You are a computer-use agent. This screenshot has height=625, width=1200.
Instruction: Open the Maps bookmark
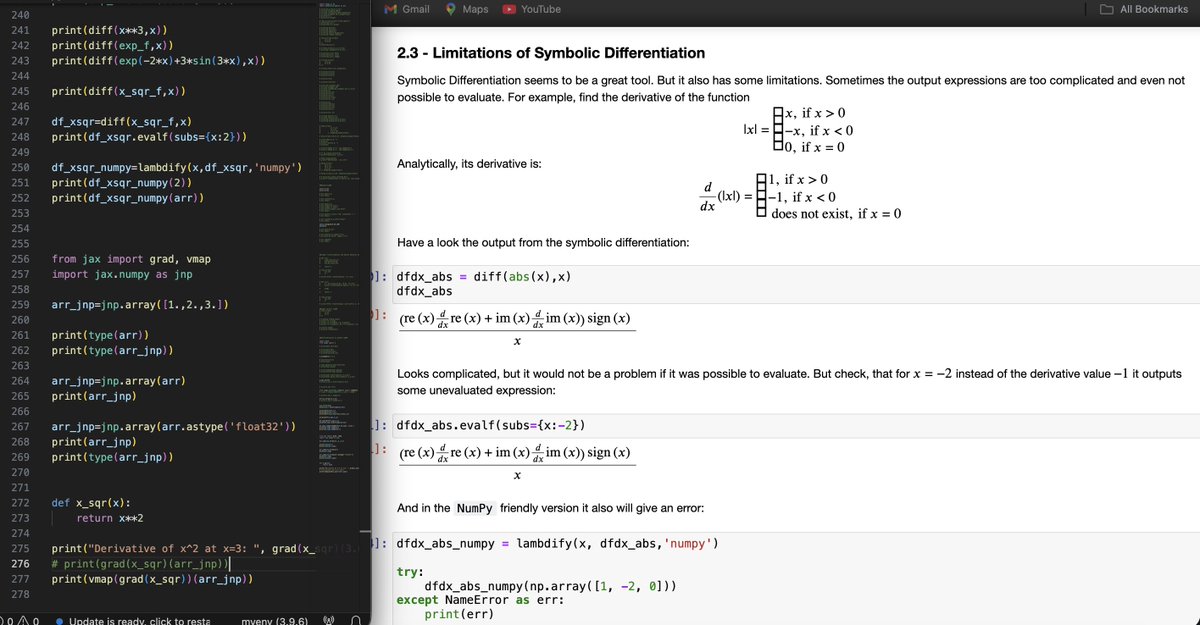click(x=467, y=9)
